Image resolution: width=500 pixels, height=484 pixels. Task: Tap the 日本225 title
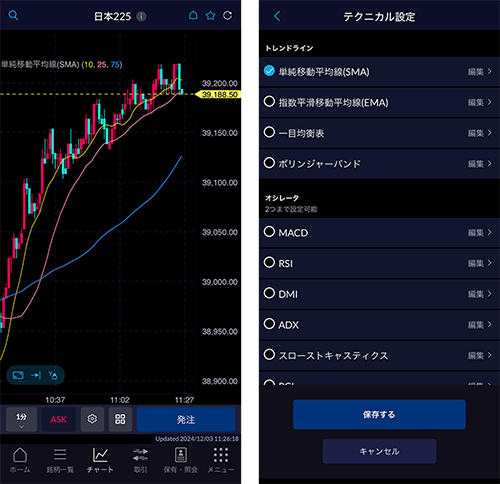click(x=113, y=16)
